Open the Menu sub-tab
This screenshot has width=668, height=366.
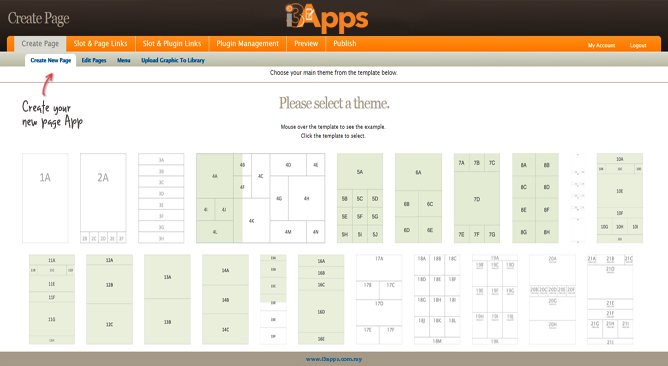124,60
